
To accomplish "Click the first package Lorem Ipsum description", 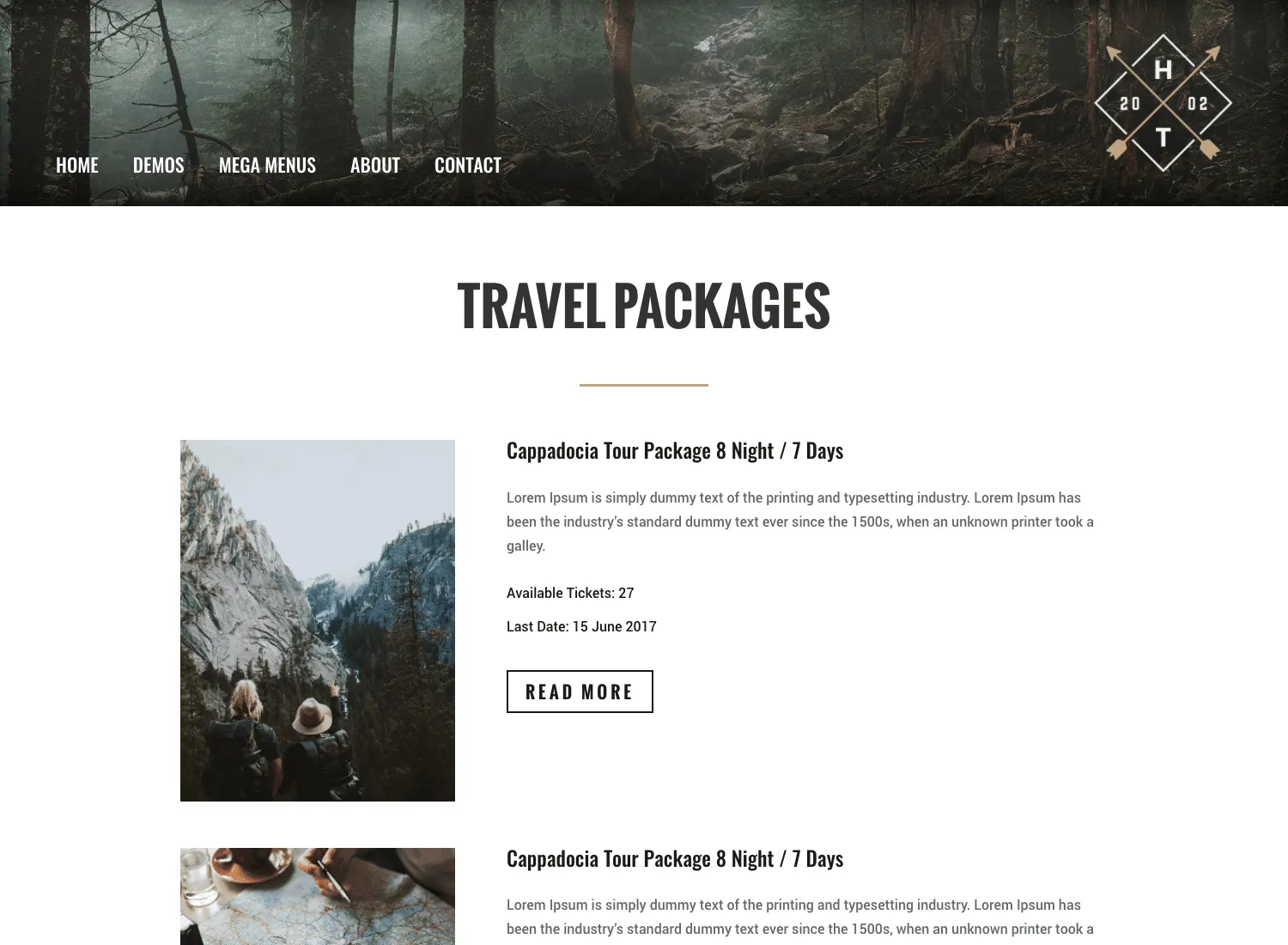I will click(800, 521).
